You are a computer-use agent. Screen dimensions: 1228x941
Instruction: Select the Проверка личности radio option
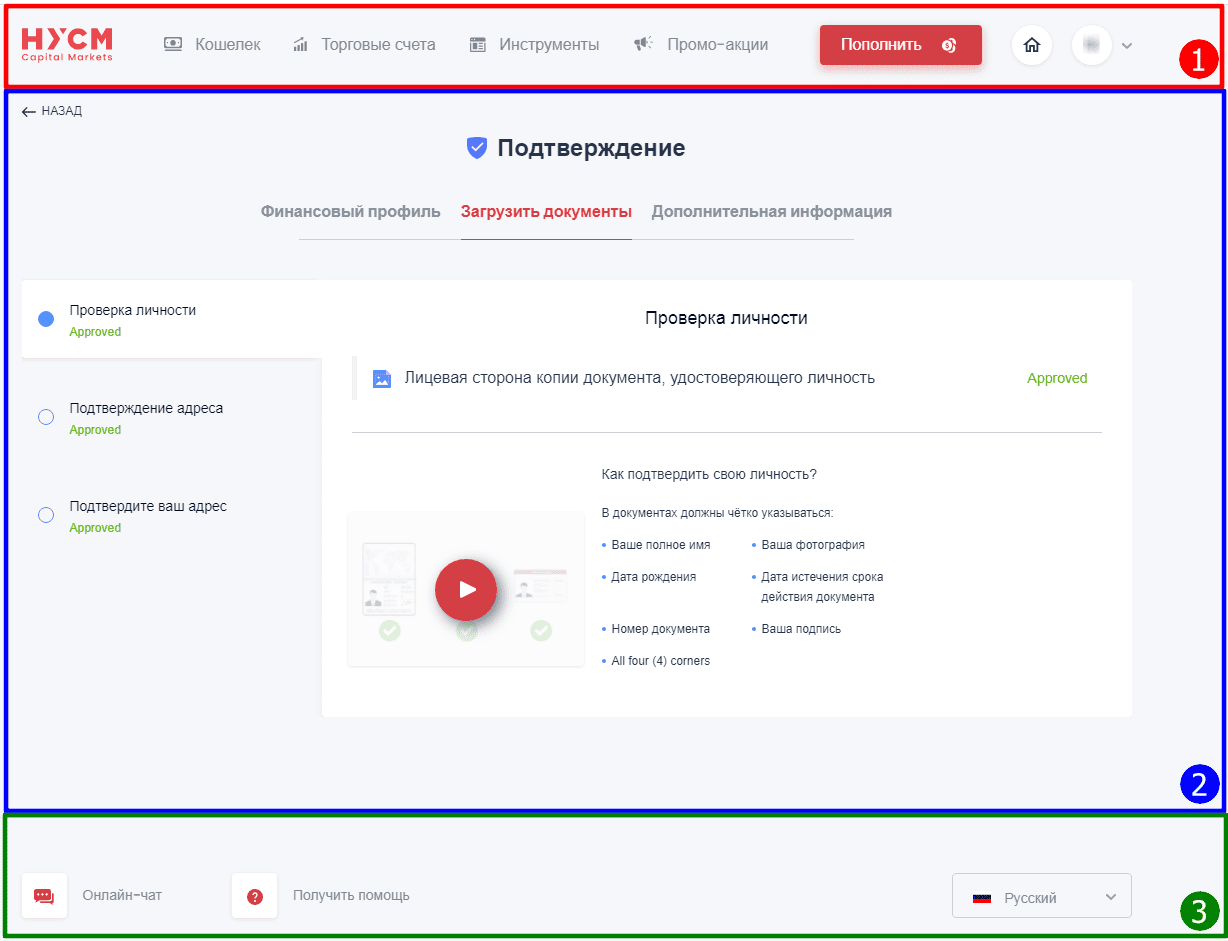pos(46,319)
